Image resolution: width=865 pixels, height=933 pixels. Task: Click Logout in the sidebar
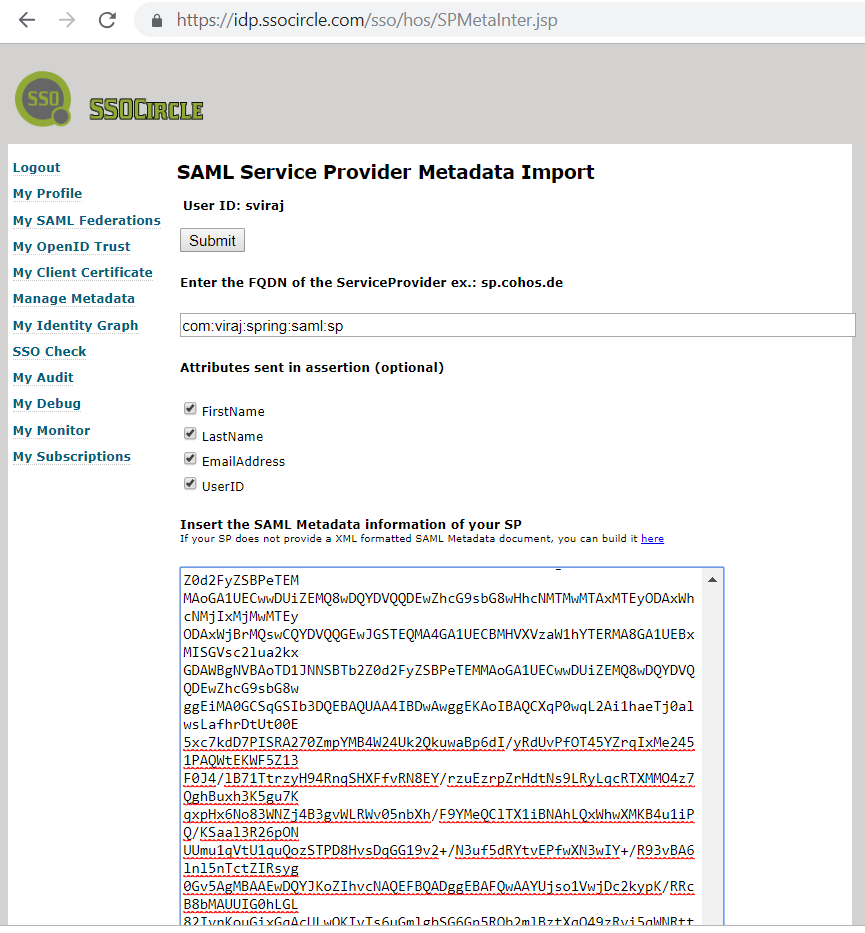(x=36, y=167)
